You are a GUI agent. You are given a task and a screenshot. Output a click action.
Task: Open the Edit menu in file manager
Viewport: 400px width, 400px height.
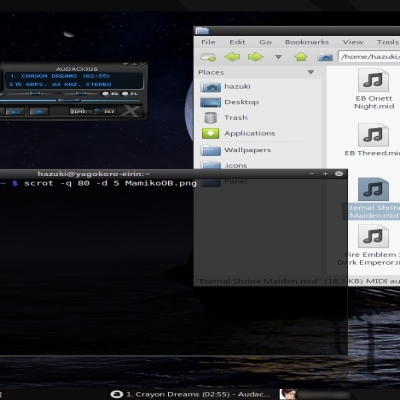(237, 42)
